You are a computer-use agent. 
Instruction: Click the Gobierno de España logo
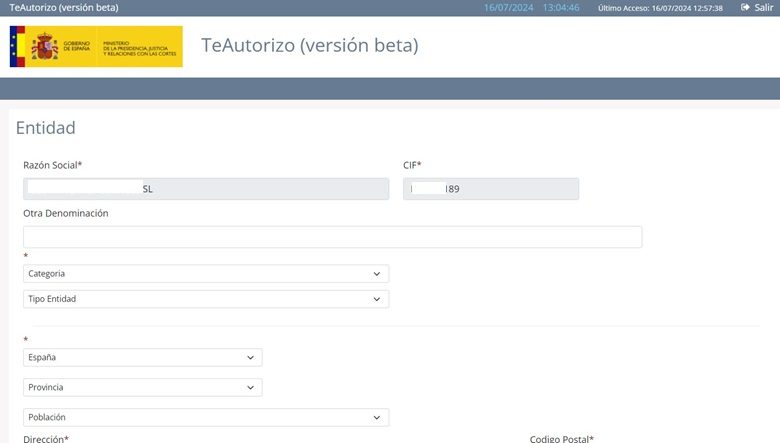[96, 46]
